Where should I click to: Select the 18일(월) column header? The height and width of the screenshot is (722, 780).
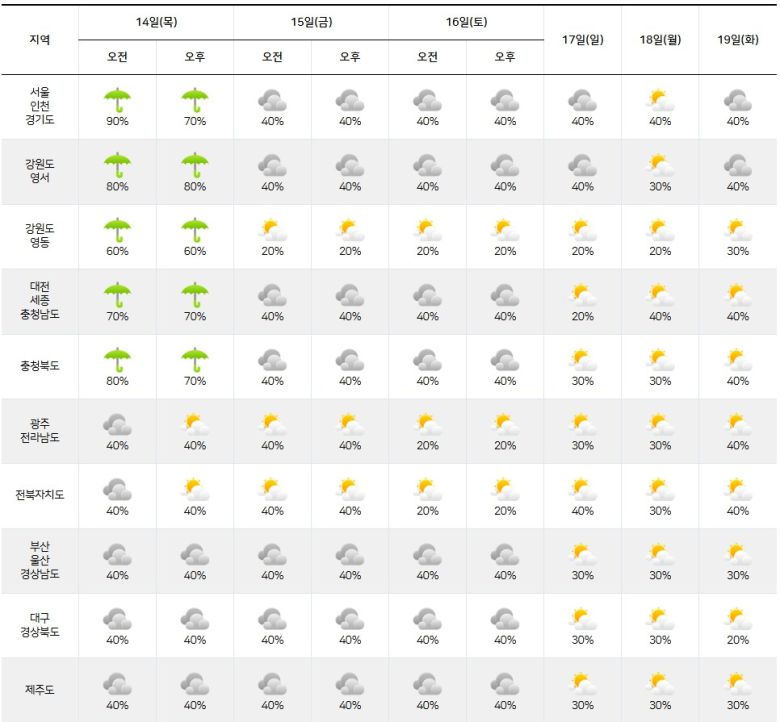(659, 39)
